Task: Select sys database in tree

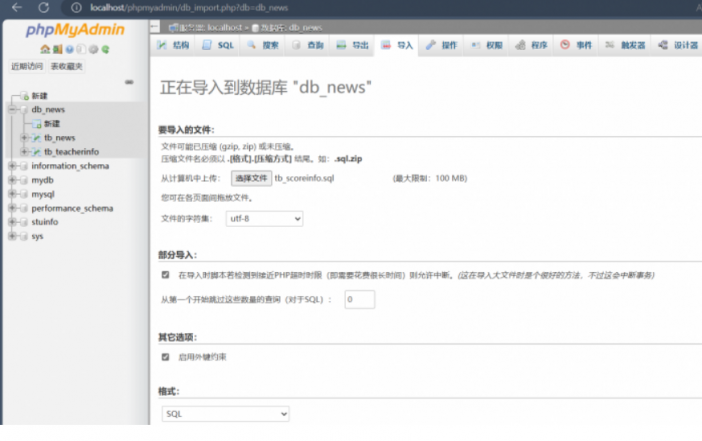Action: 37,236
